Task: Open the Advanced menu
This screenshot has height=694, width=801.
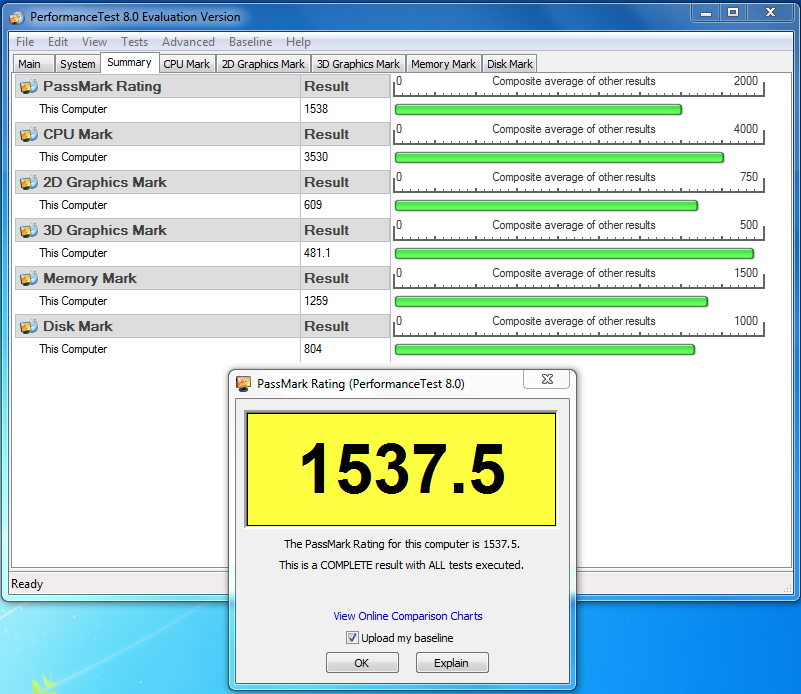Action: click(x=188, y=42)
